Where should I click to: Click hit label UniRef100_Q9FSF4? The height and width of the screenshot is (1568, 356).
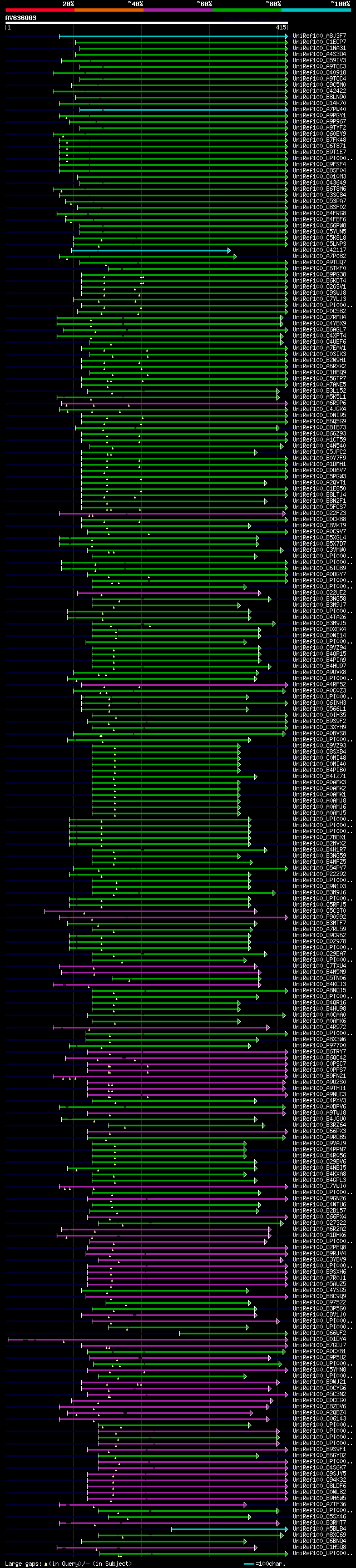(x=319, y=164)
